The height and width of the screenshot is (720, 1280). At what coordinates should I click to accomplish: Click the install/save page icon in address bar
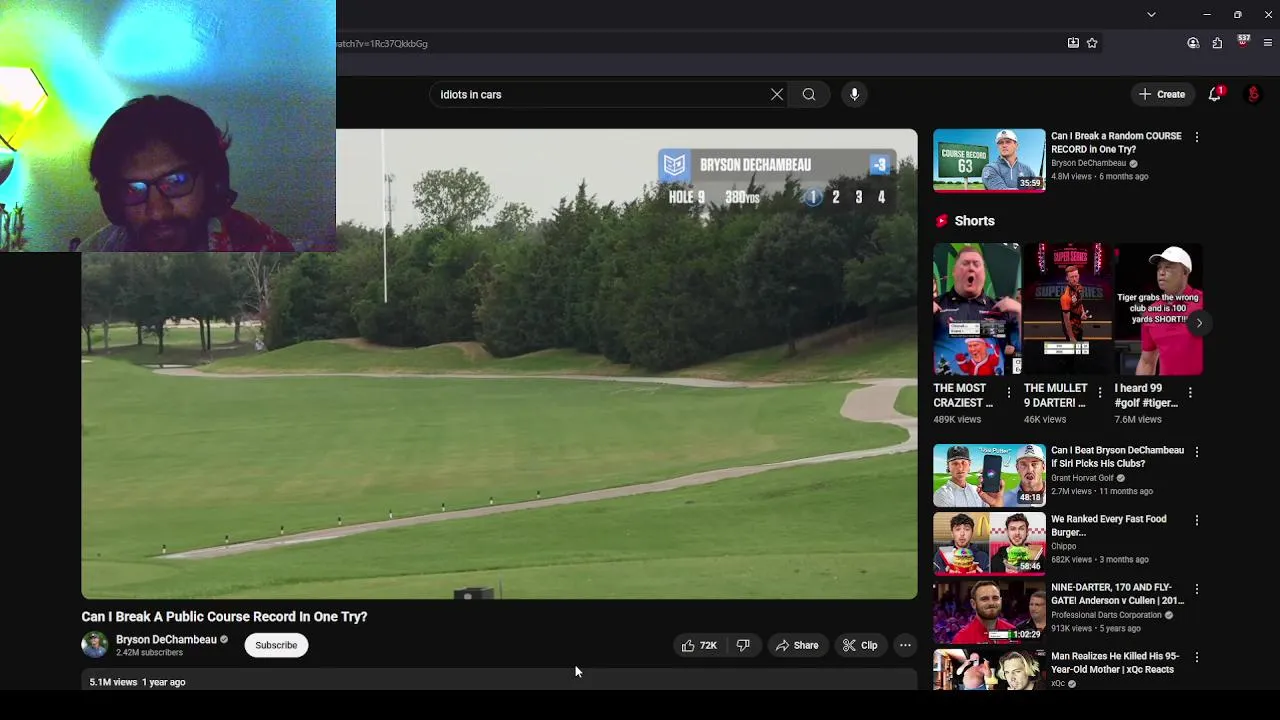(x=1073, y=43)
